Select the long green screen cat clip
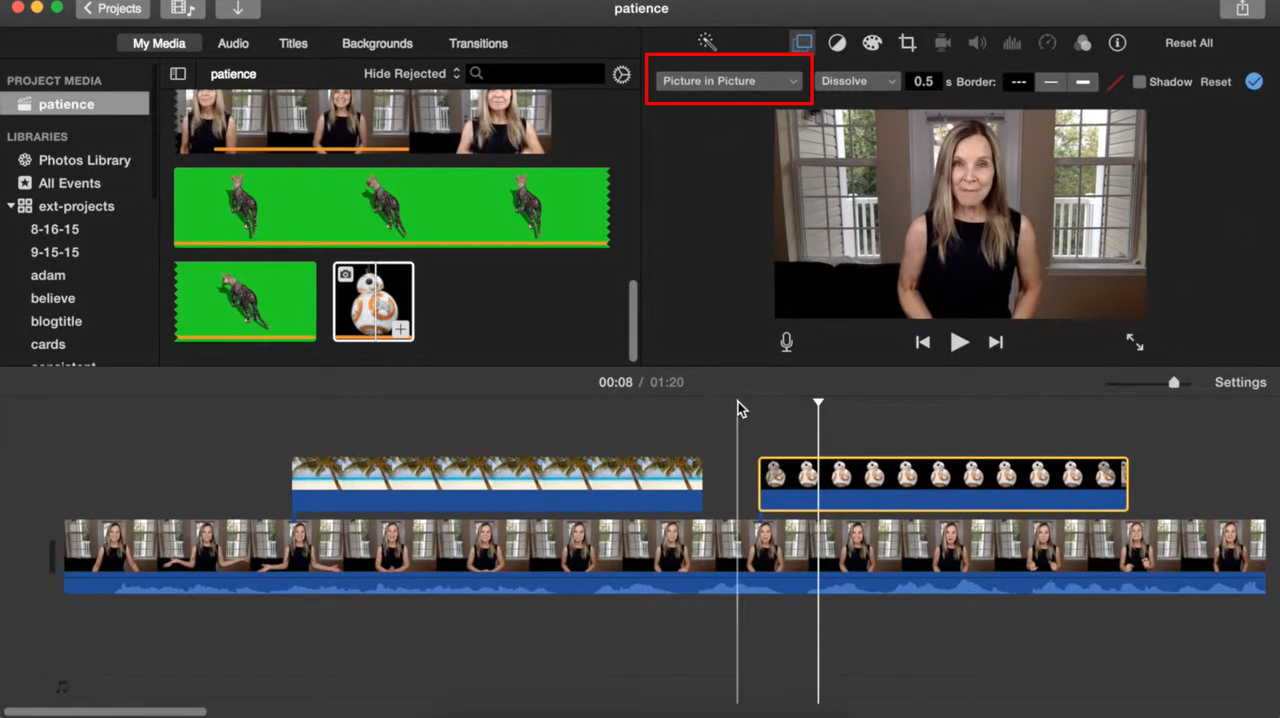This screenshot has width=1280, height=718. point(392,207)
